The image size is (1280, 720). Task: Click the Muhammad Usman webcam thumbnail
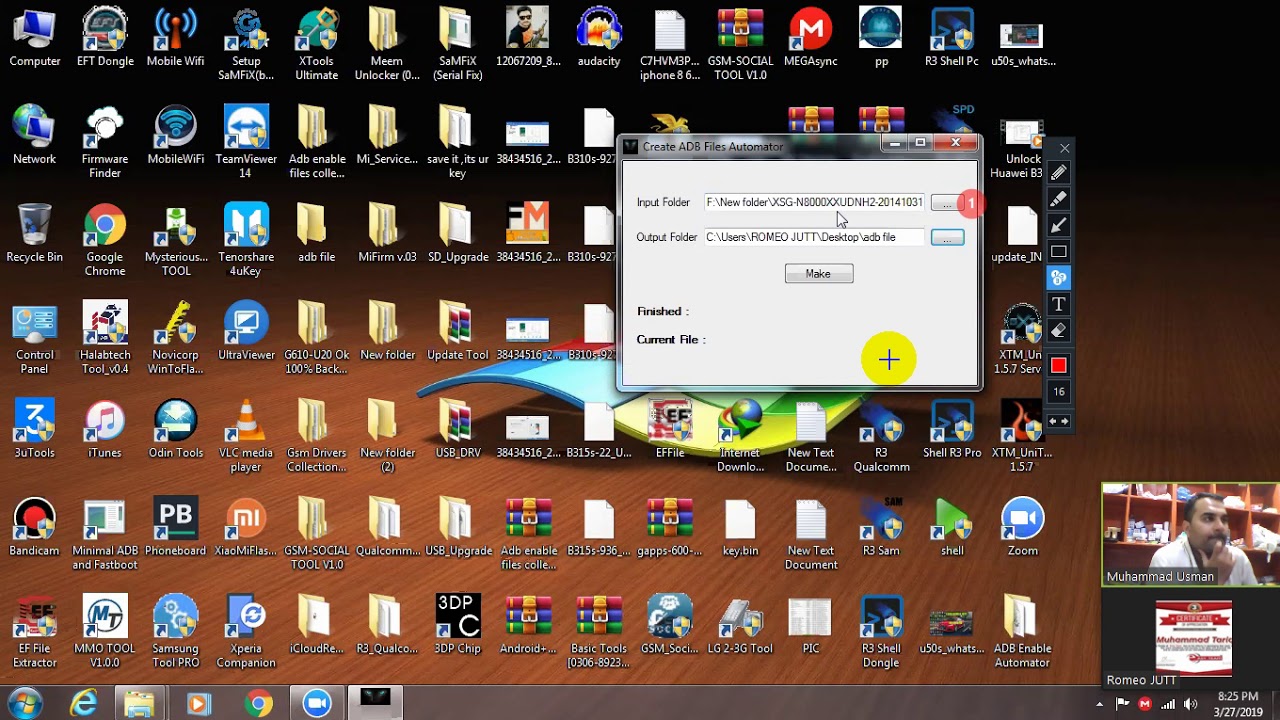(1190, 535)
